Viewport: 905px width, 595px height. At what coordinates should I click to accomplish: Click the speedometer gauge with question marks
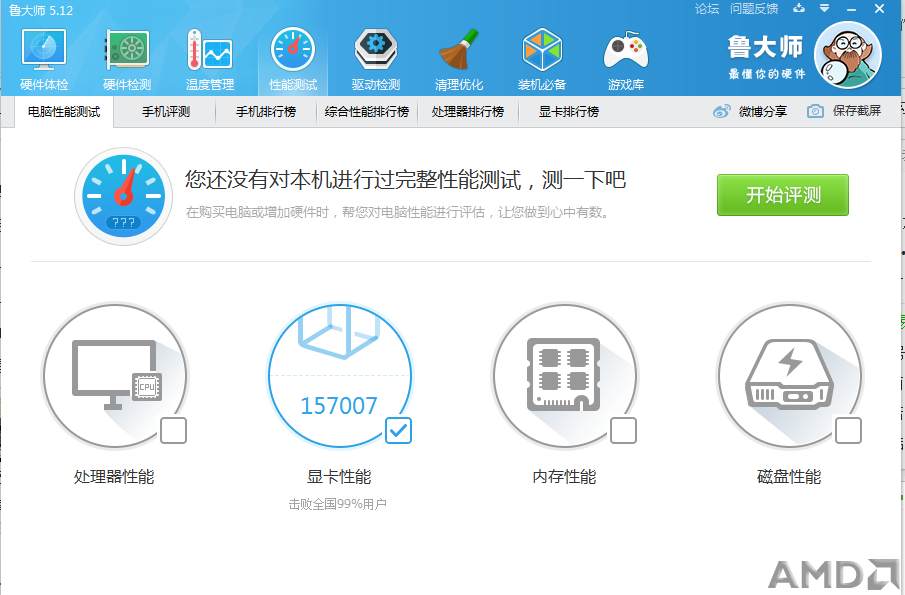124,196
